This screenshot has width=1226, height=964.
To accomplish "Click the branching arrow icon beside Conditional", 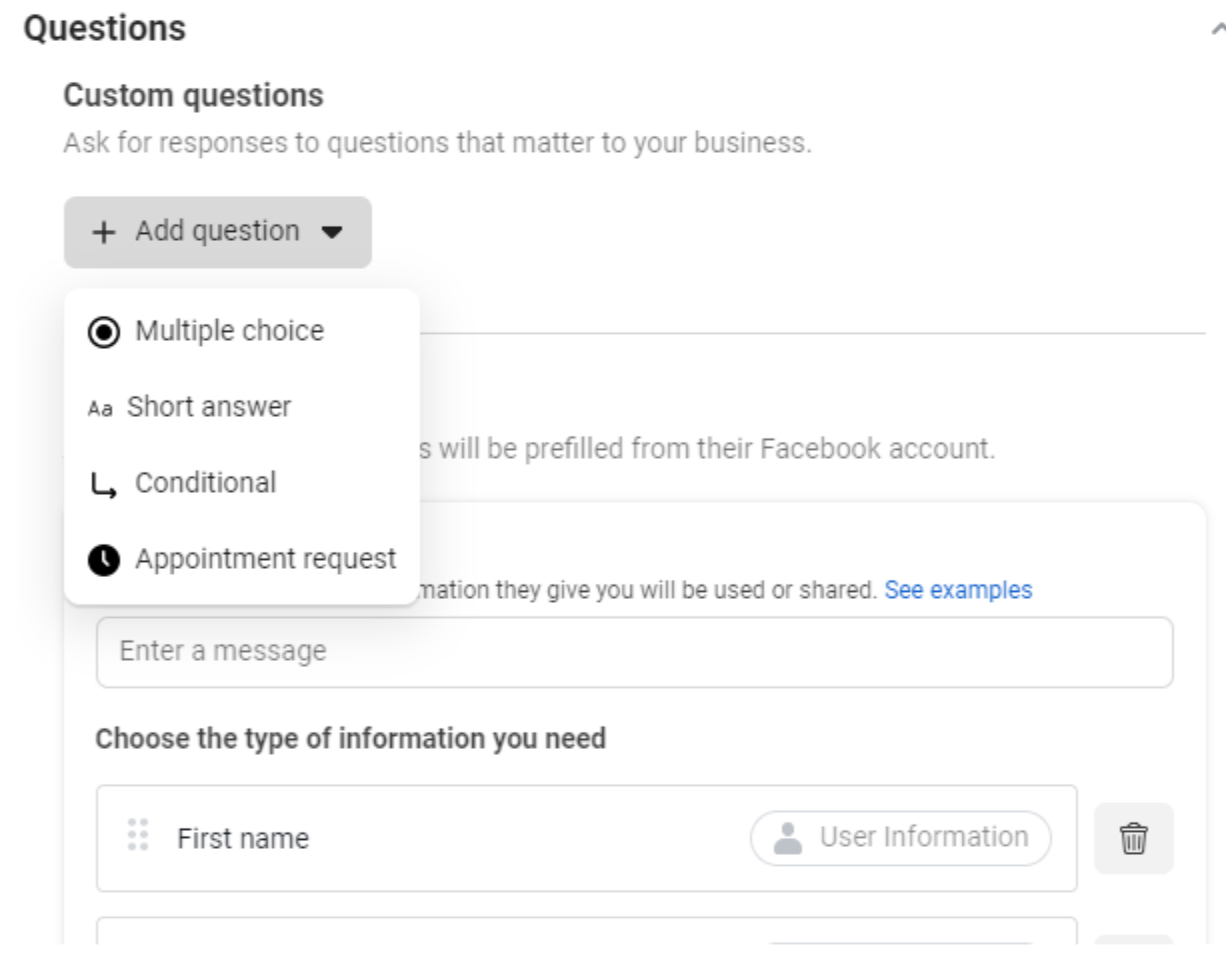I will pyautogui.click(x=103, y=486).
